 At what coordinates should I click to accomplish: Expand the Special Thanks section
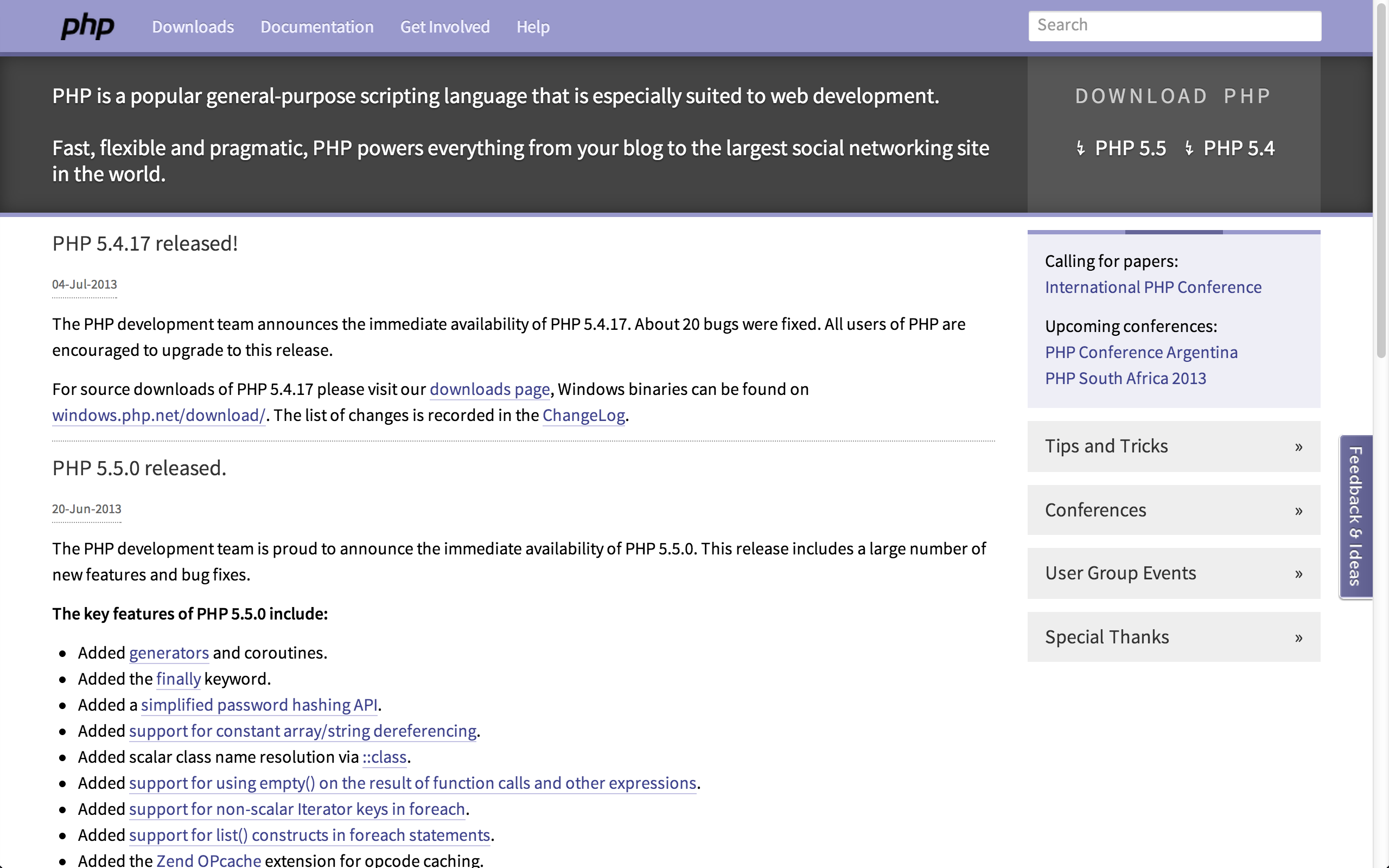click(x=1174, y=637)
